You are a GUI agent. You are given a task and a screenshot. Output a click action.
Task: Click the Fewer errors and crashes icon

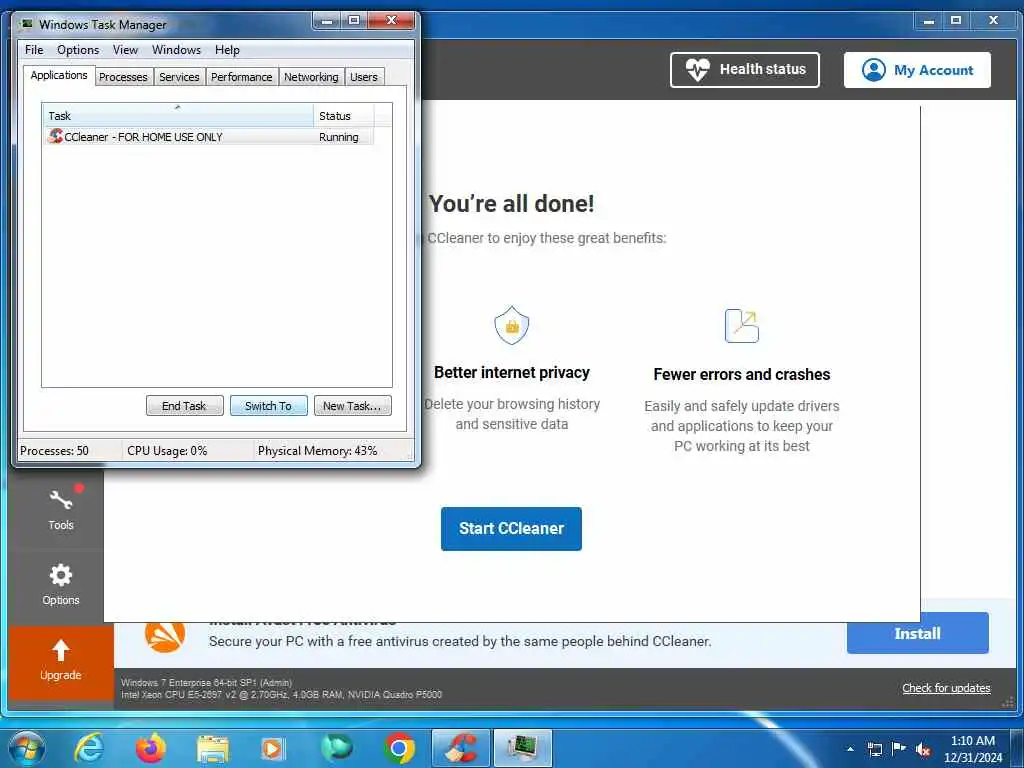(742, 326)
